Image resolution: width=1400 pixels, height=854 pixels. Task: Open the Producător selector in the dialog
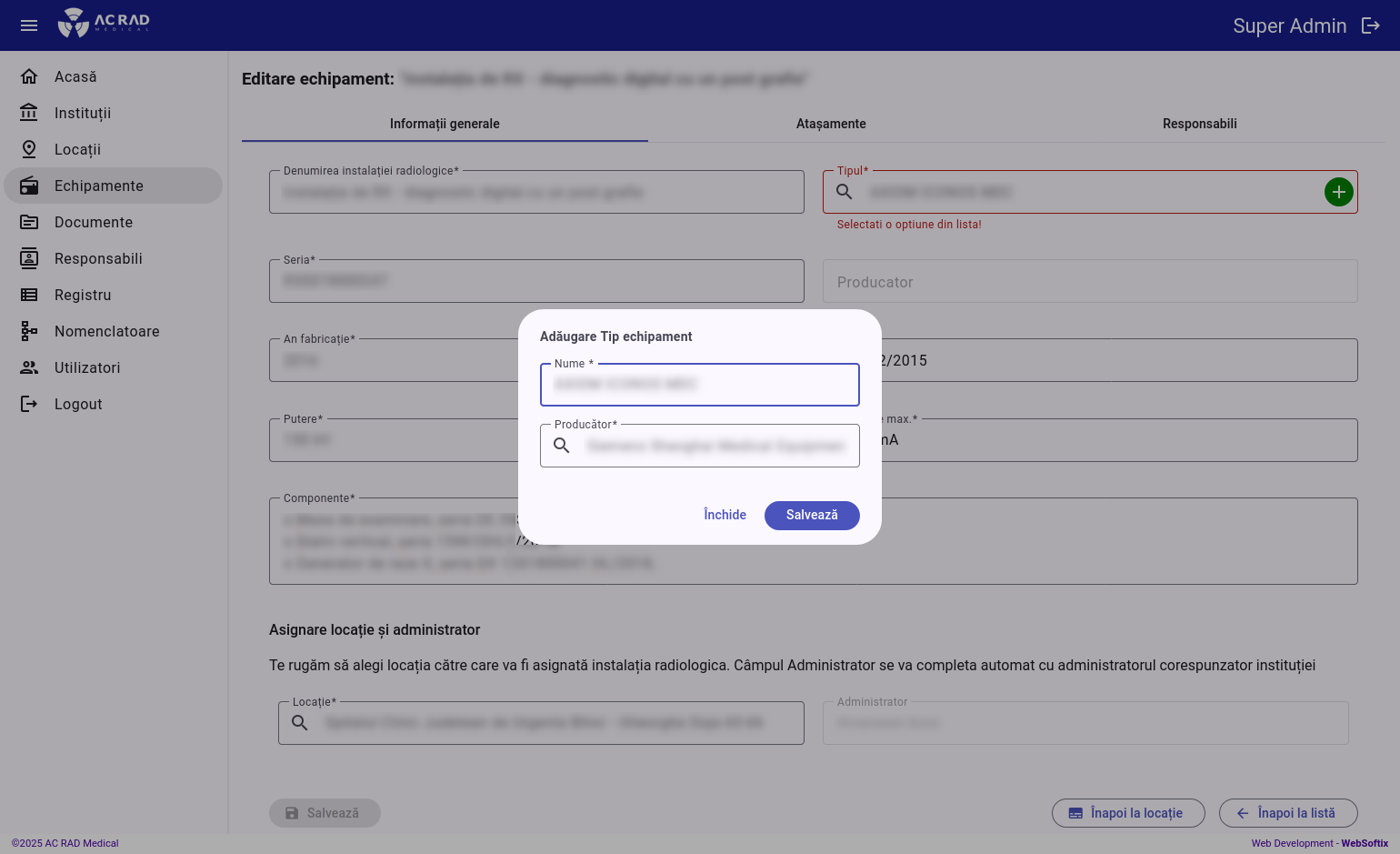point(561,446)
